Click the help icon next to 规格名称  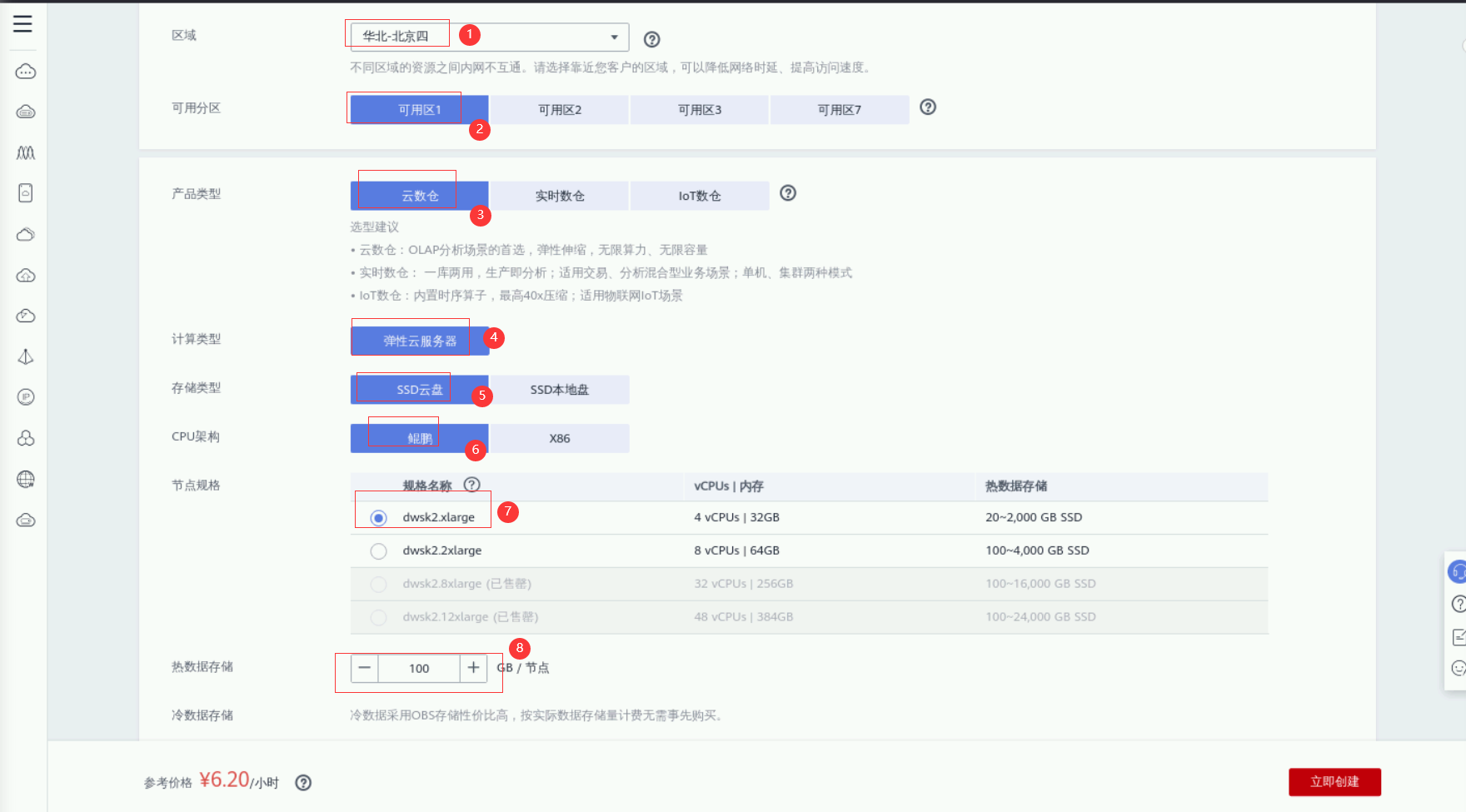pyautogui.click(x=472, y=485)
